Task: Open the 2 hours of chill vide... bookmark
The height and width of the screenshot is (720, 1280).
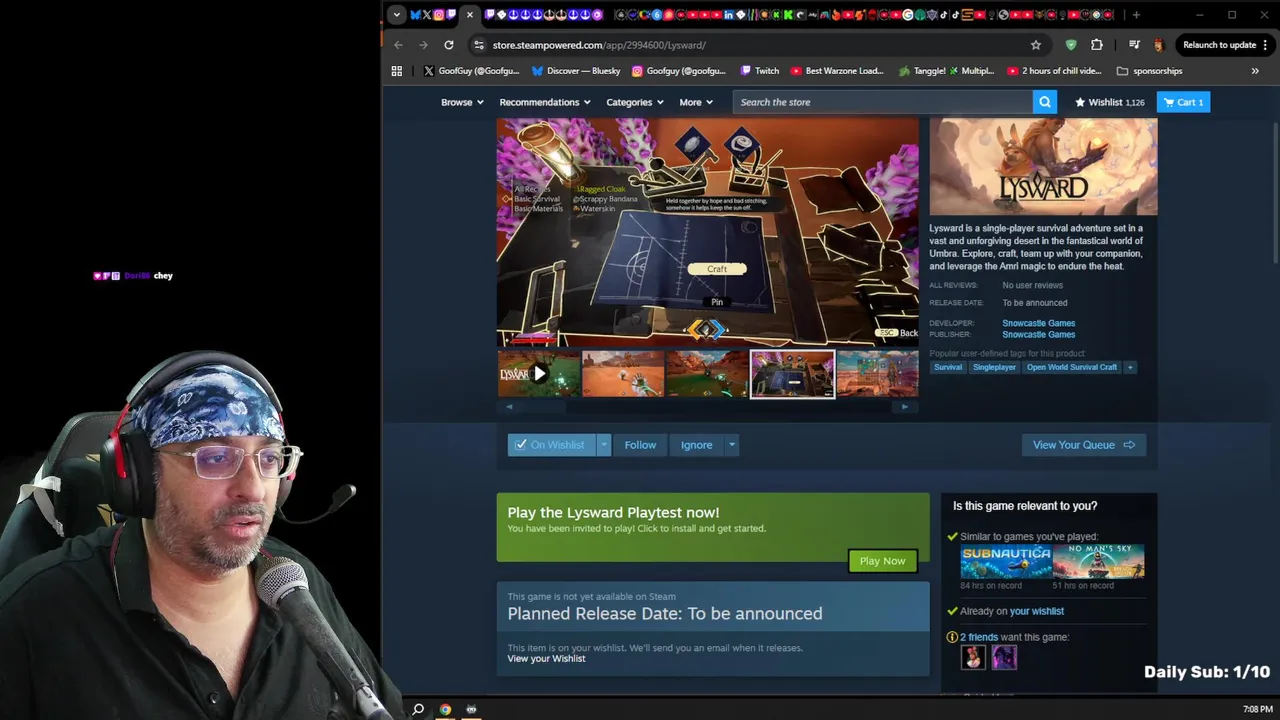Action: [1054, 71]
